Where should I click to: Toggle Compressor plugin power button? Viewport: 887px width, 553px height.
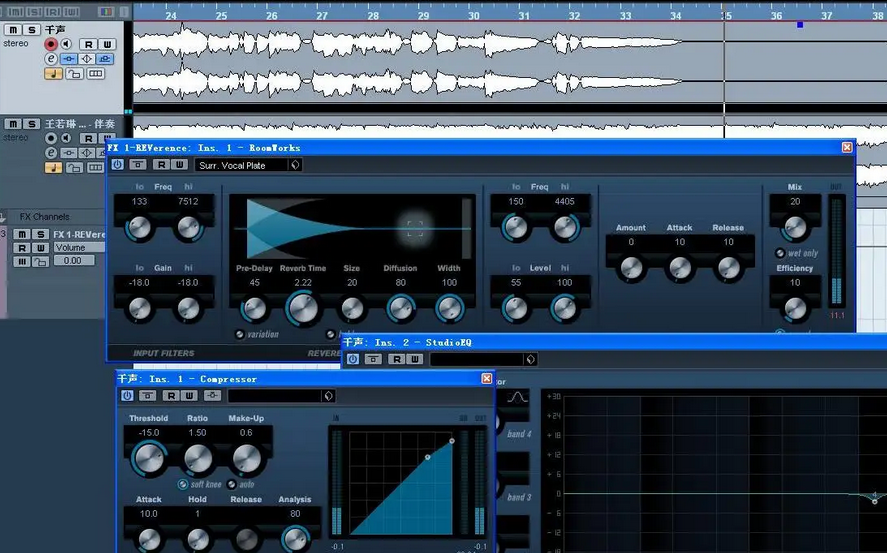pyautogui.click(x=127, y=396)
